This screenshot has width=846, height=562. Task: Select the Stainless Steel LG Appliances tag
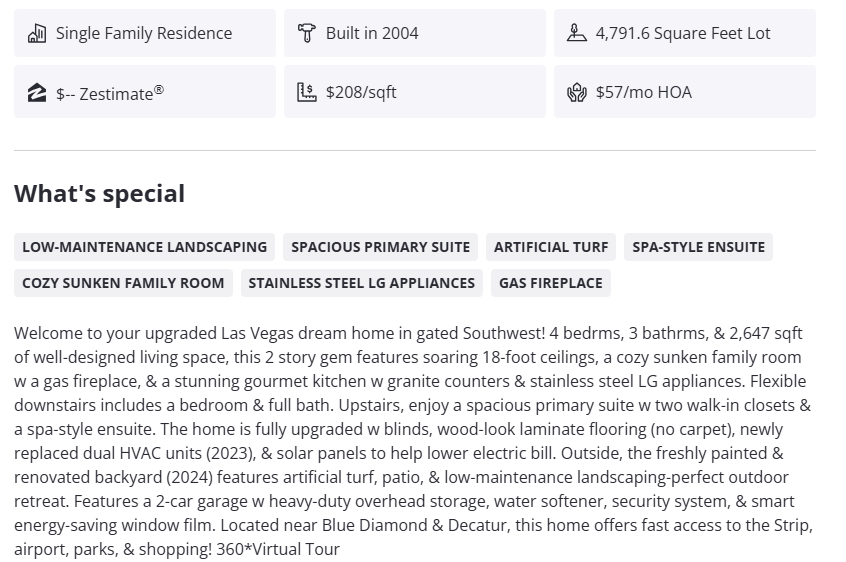[x=361, y=283]
